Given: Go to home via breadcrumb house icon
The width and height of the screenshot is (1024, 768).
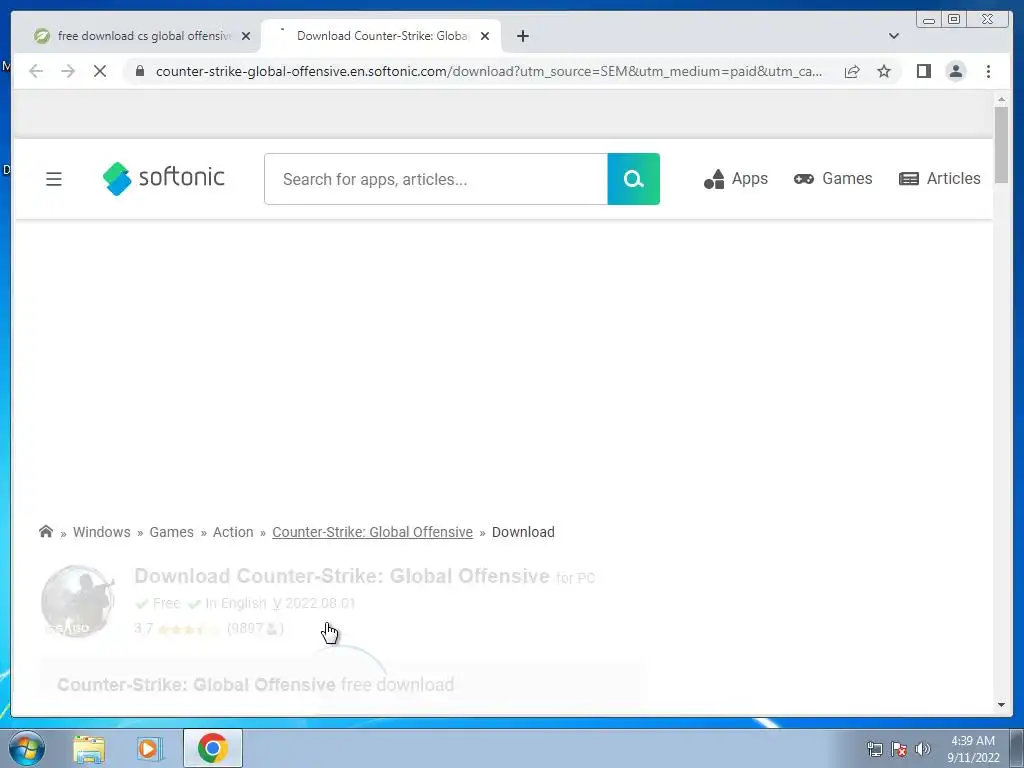Looking at the screenshot, I should [46, 532].
